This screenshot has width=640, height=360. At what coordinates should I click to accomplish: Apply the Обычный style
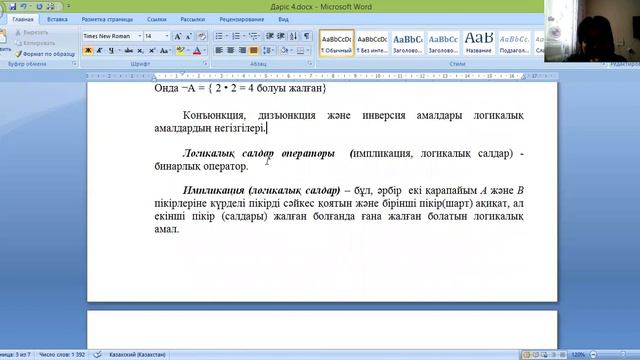(337, 43)
